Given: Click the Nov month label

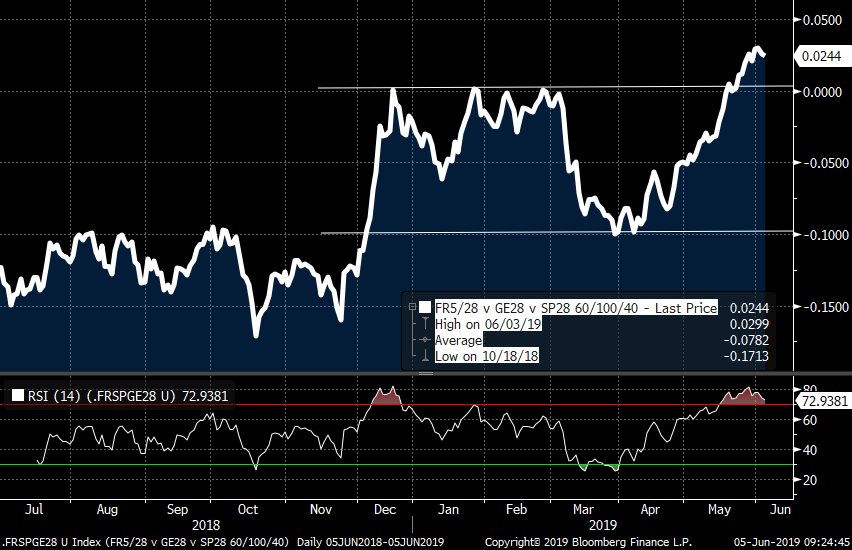Looking at the screenshot, I should 321,509.
